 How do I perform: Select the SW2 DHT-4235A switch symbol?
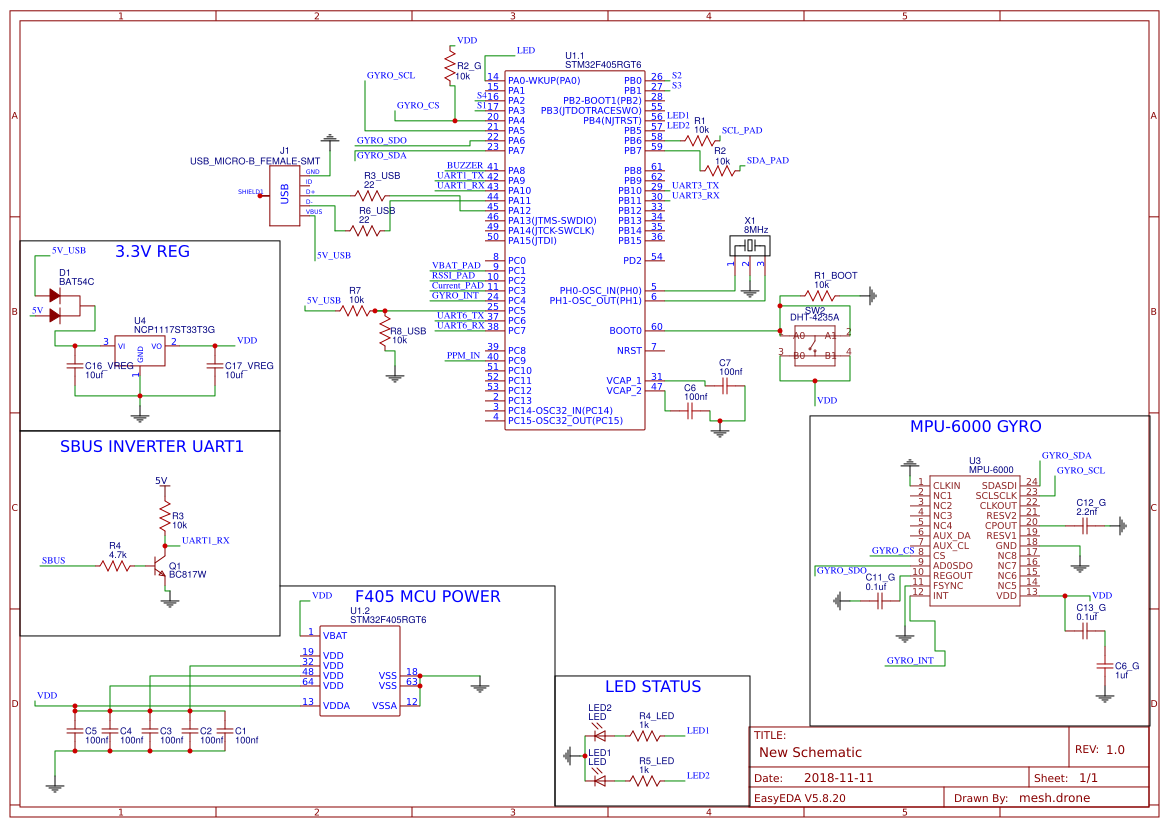pos(814,345)
